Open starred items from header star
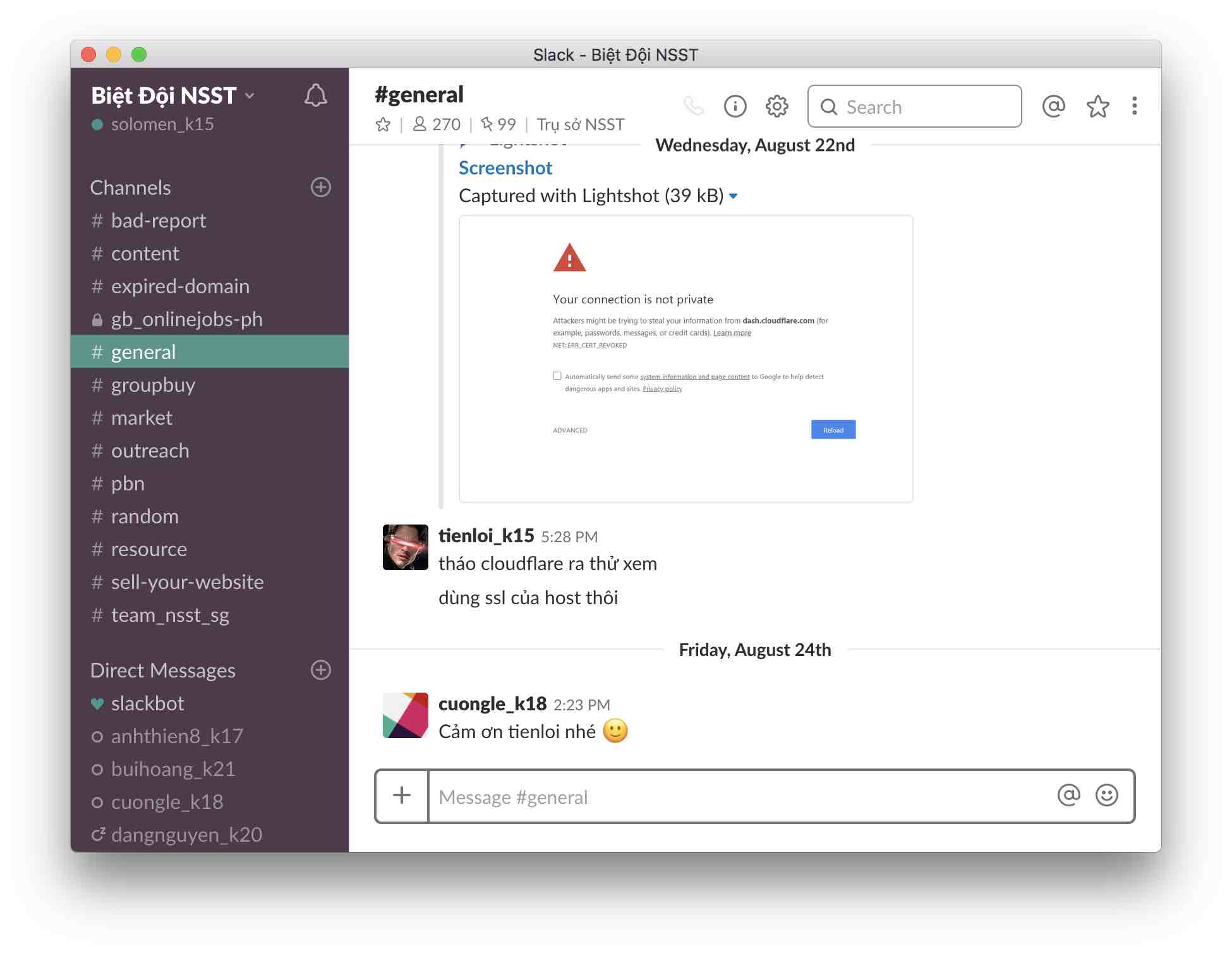The image size is (1232, 953). (1097, 106)
